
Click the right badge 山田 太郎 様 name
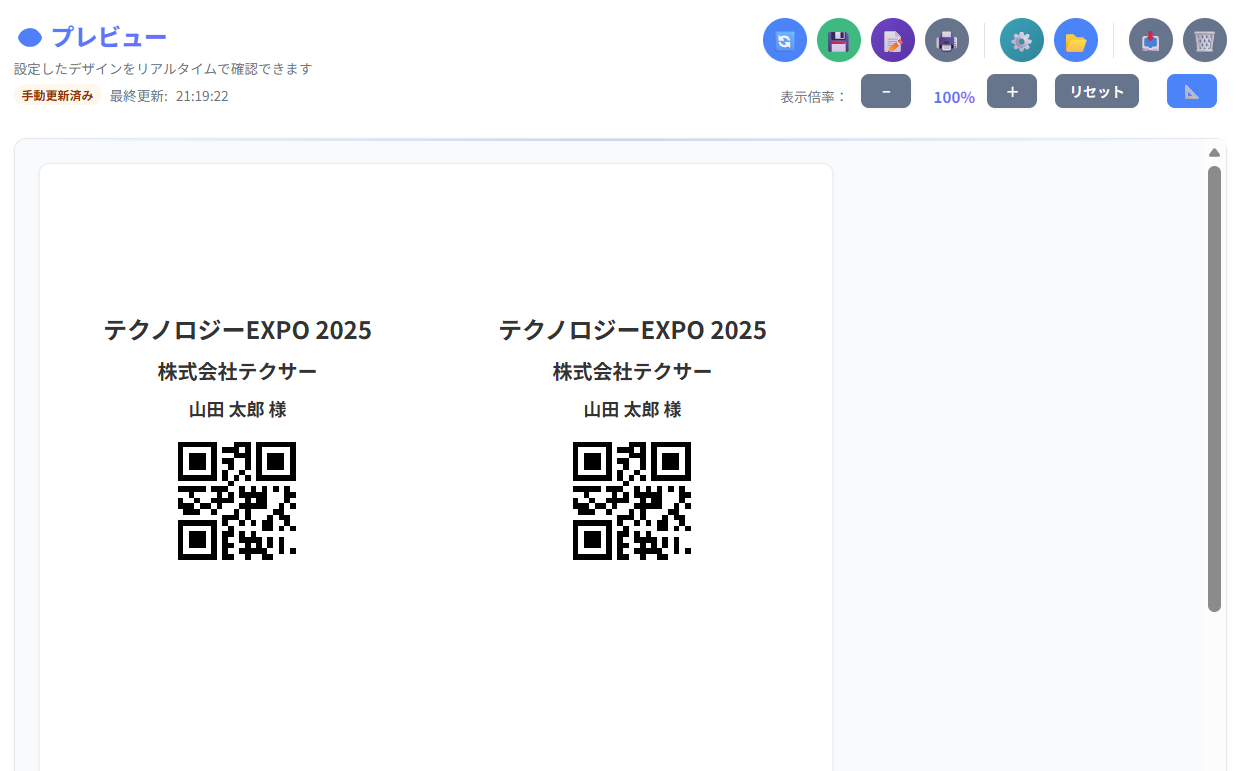point(632,410)
